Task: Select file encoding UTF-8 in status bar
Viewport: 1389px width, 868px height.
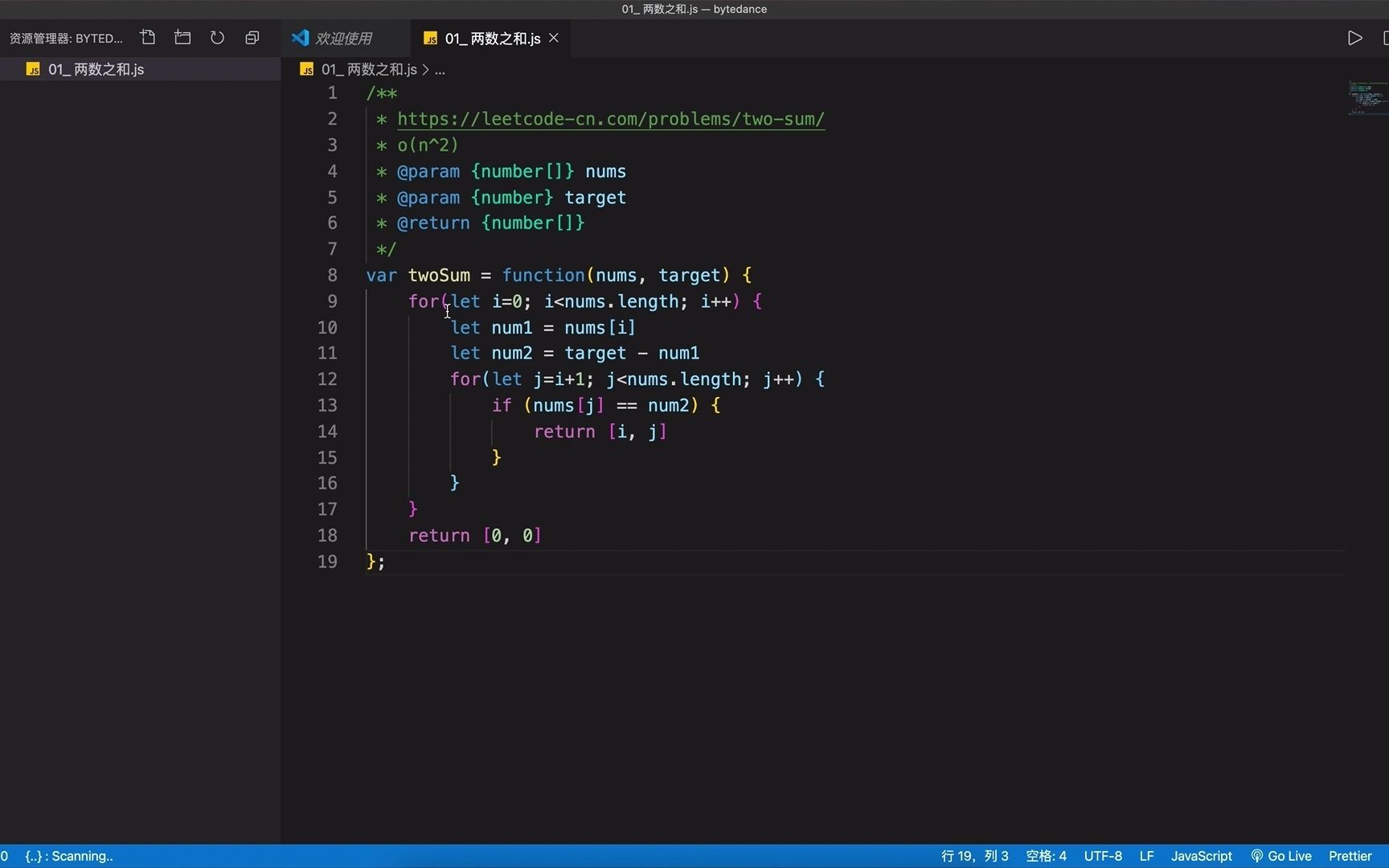Action: pos(1103,856)
